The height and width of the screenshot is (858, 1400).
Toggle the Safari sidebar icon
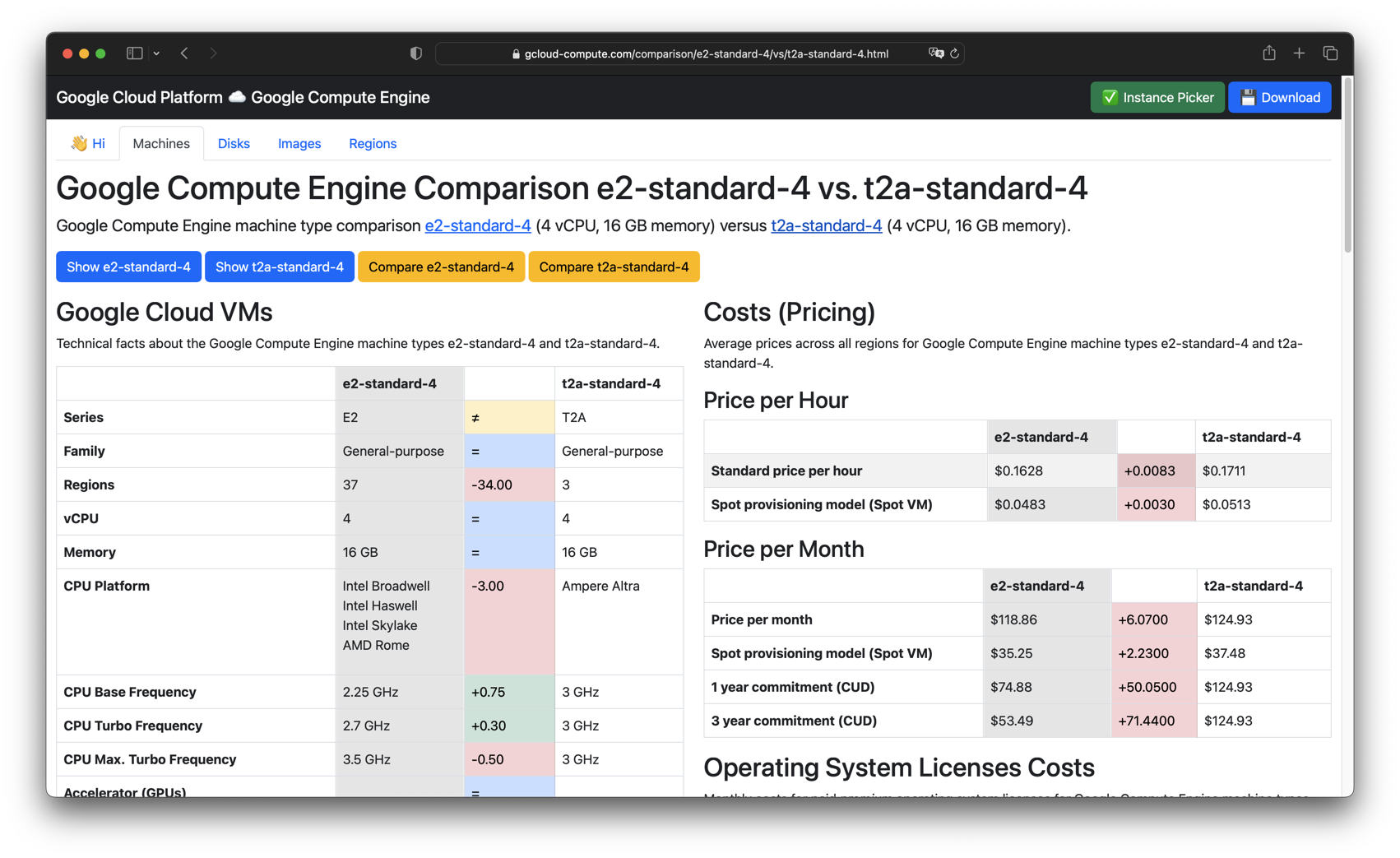(x=134, y=53)
